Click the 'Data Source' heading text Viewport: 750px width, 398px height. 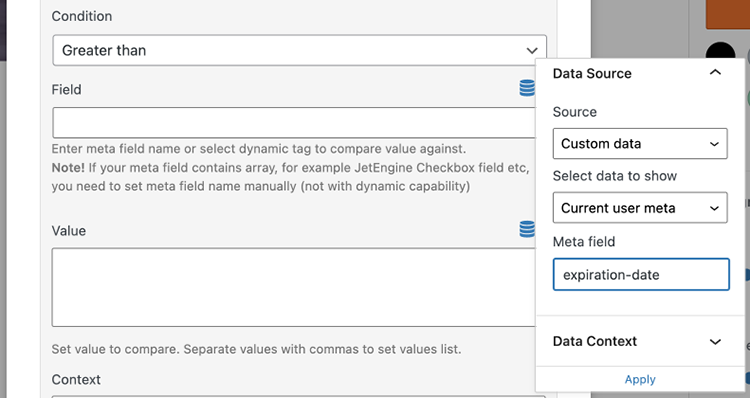coord(592,74)
